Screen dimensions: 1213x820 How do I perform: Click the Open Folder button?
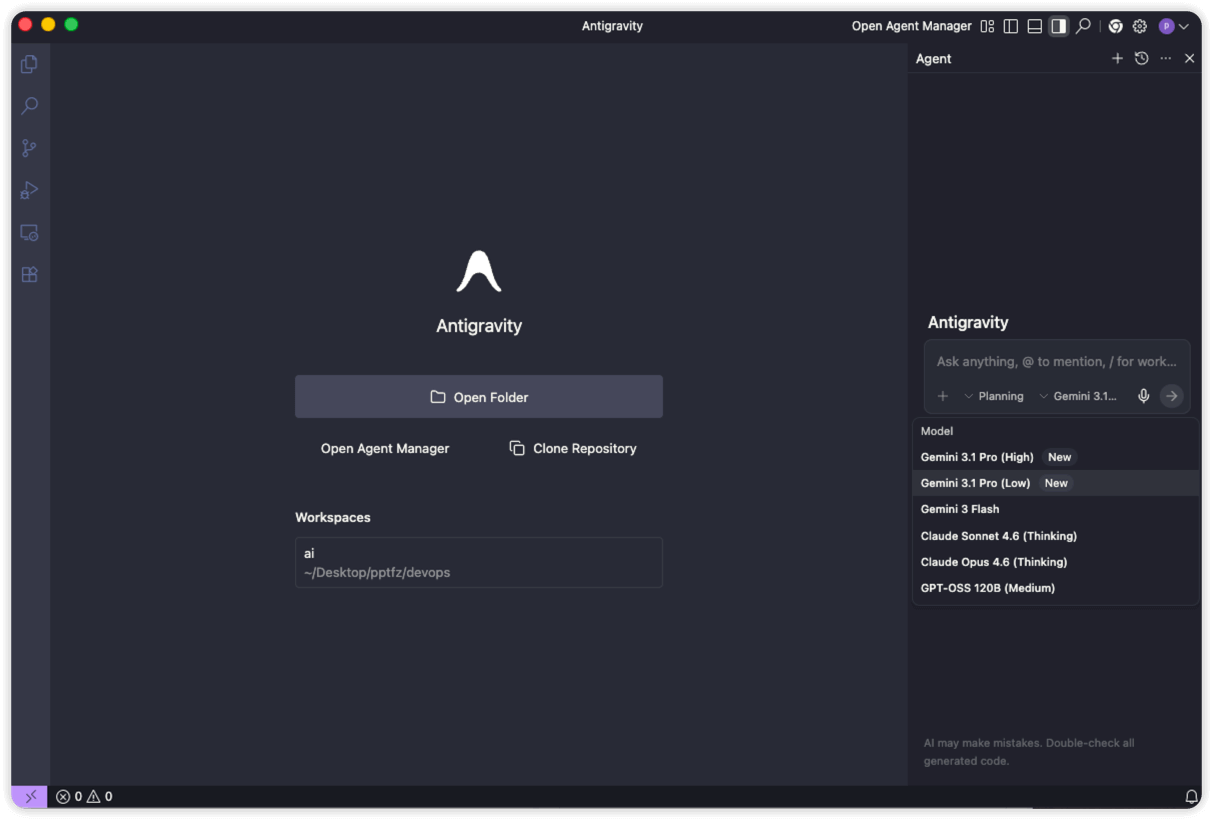(479, 397)
